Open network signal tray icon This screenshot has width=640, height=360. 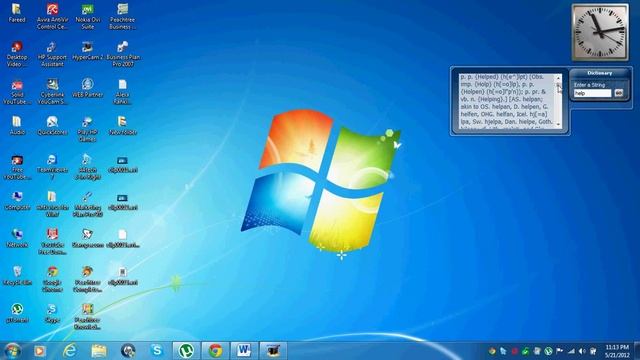point(571,351)
